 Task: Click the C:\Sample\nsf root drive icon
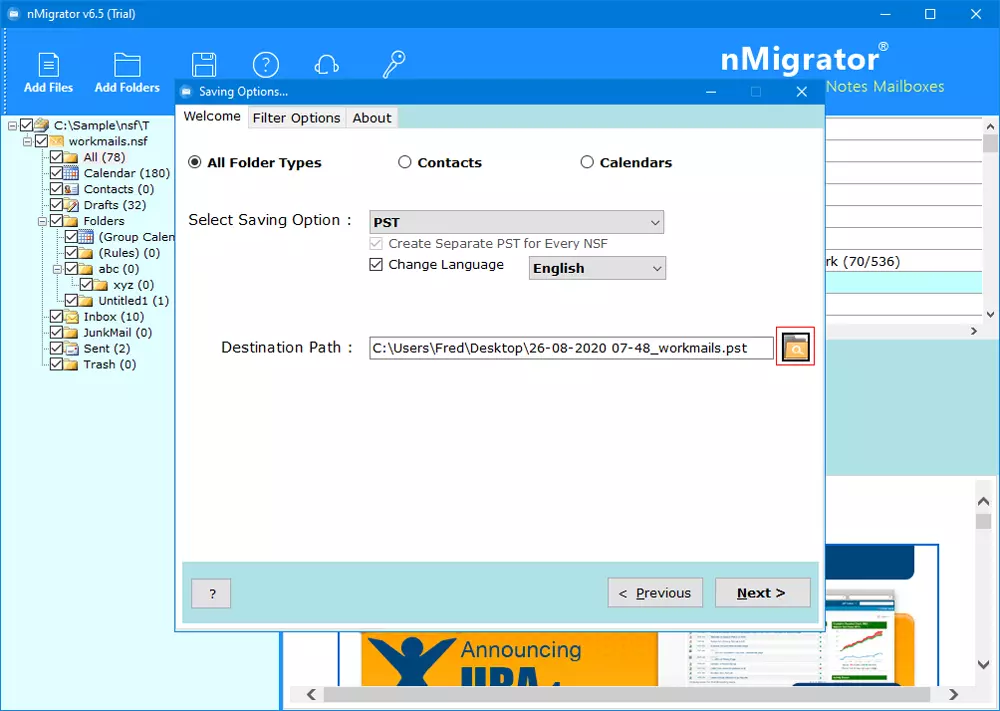pos(42,124)
